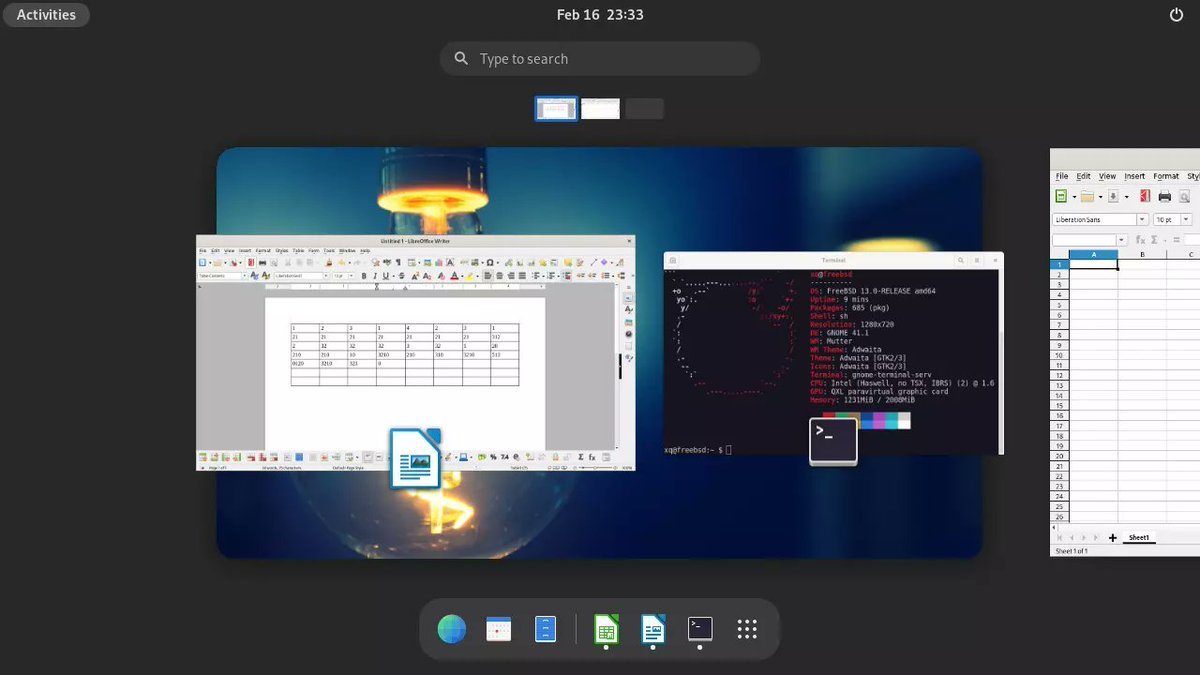The height and width of the screenshot is (675, 1200).
Task: Open LibreOffice Writer from the dash
Action: 653,629
